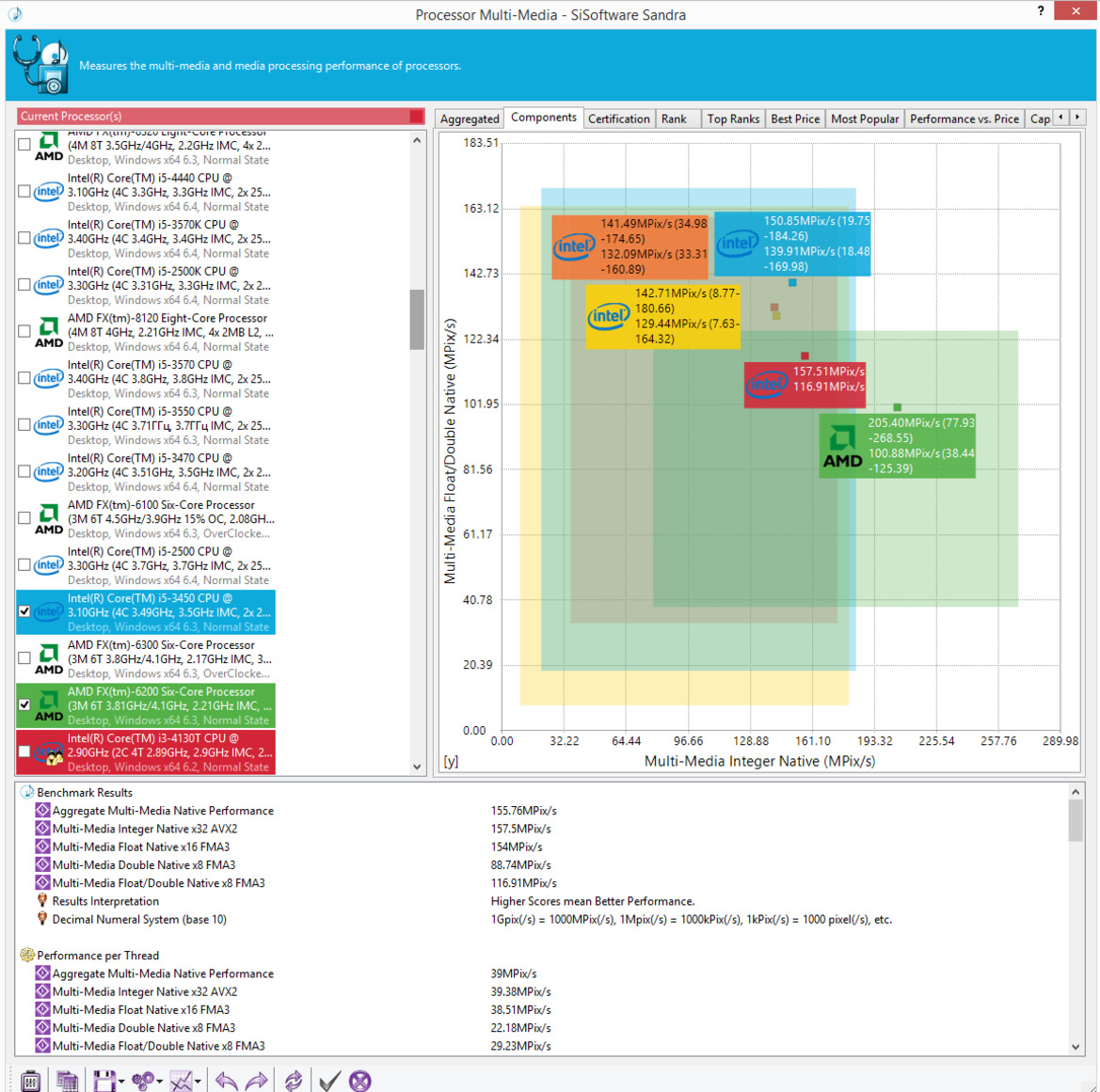Click the tab strip scroll-left arrow
The width and height of the screenshot is (1100, 1092).
tap(1060, 118)
